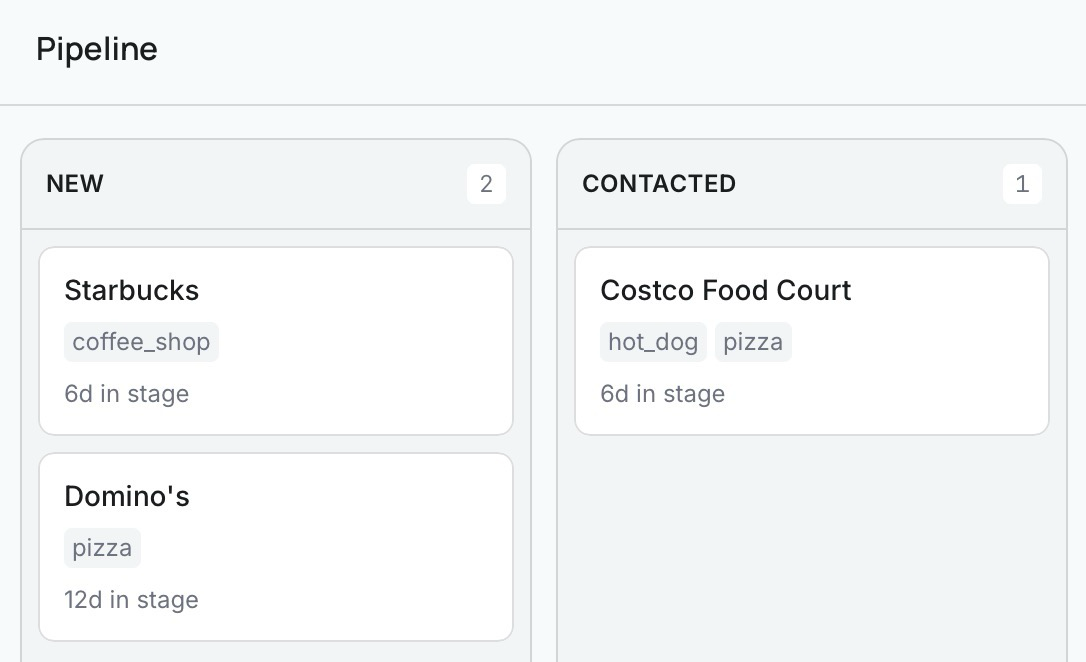Click the pizza tag on Domino's
This screenshot has height=662, width=1086.
[x=102, y=547]
